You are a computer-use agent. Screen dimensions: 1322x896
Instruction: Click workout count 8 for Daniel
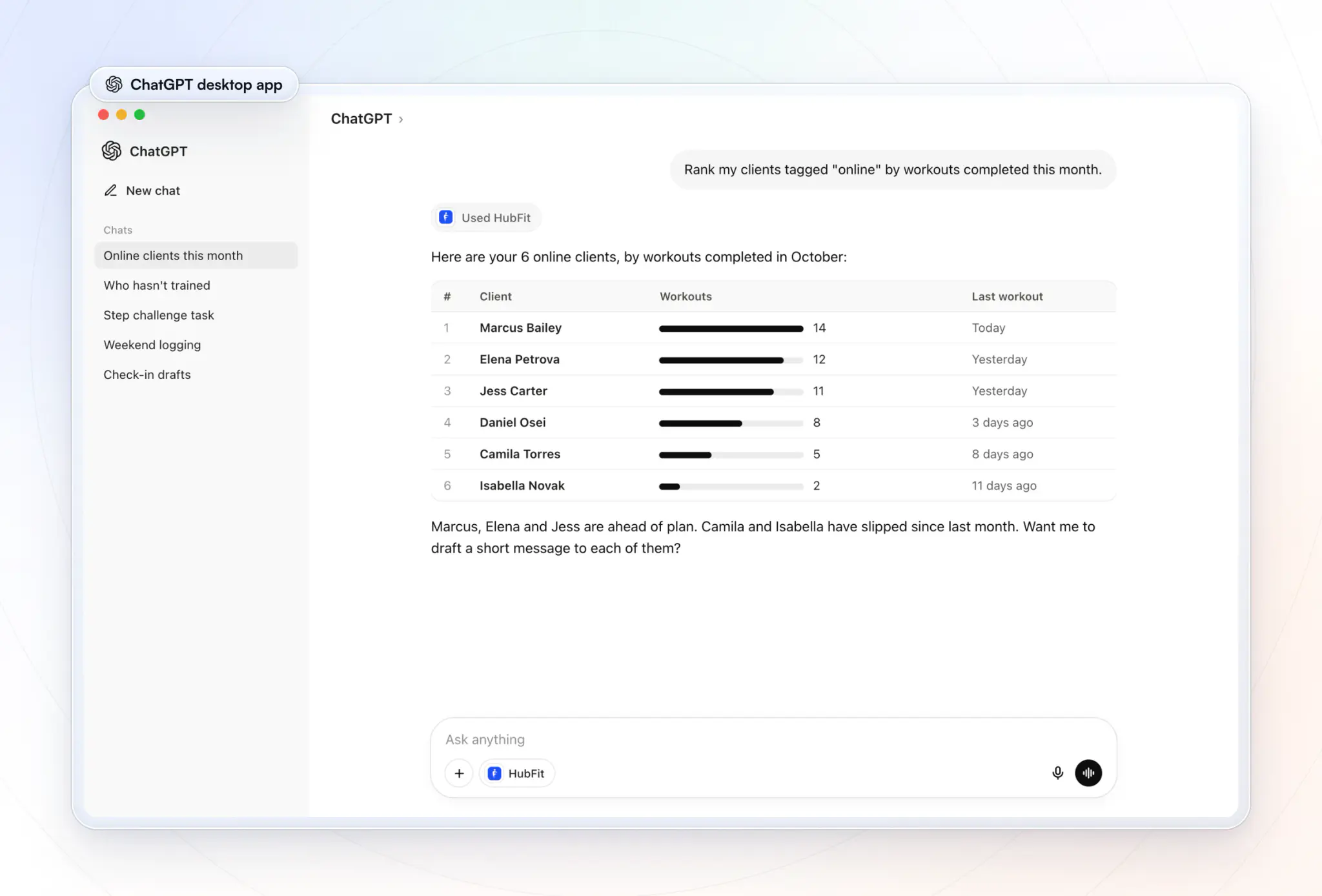817,423
